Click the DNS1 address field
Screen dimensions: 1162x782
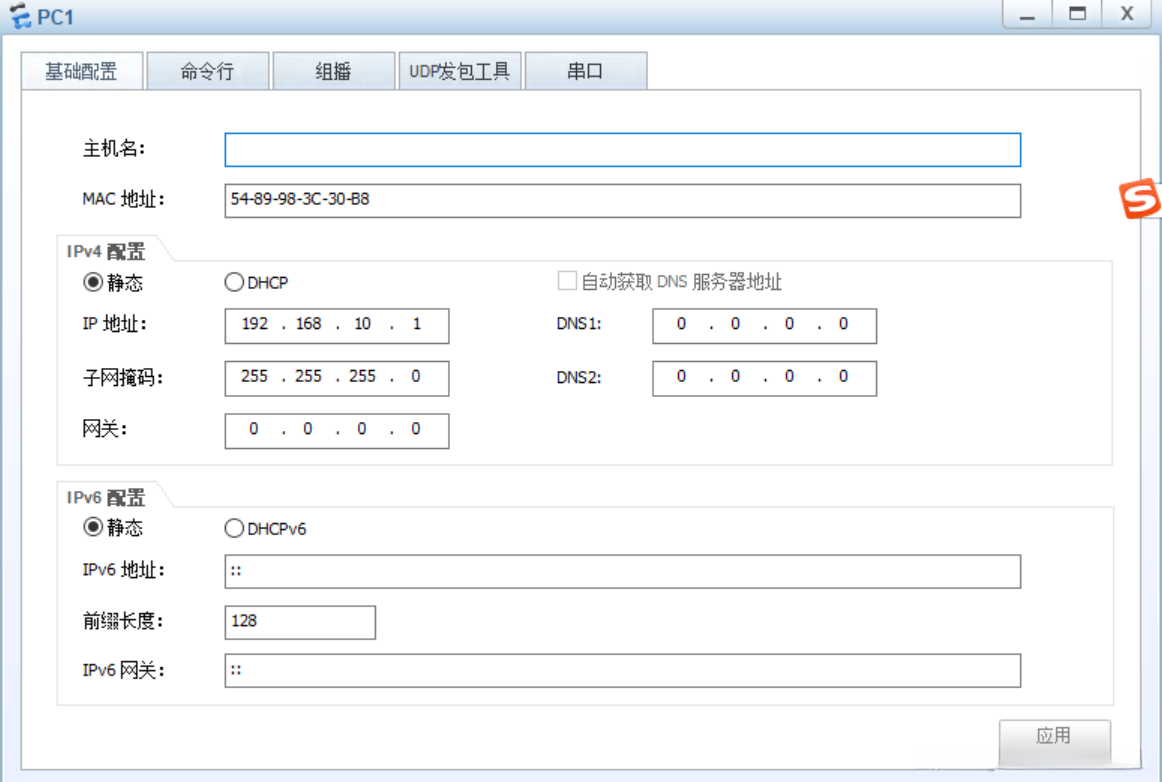764,325
